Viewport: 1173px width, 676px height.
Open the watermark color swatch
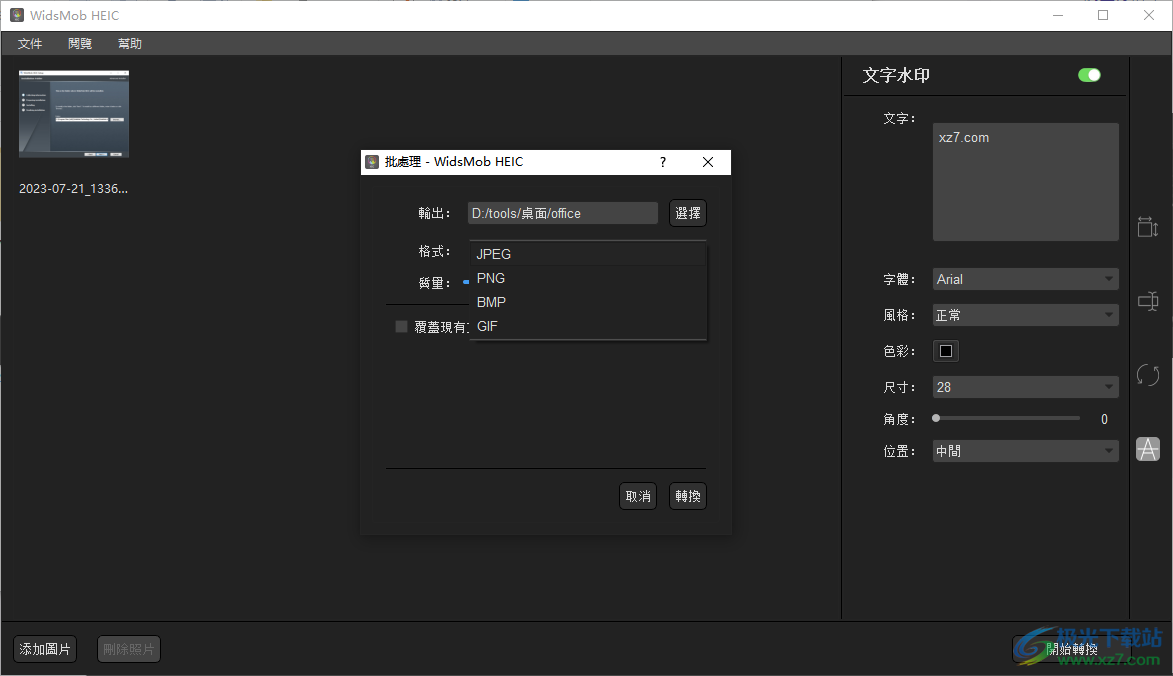pyautogui.click(x=946, y=351)
